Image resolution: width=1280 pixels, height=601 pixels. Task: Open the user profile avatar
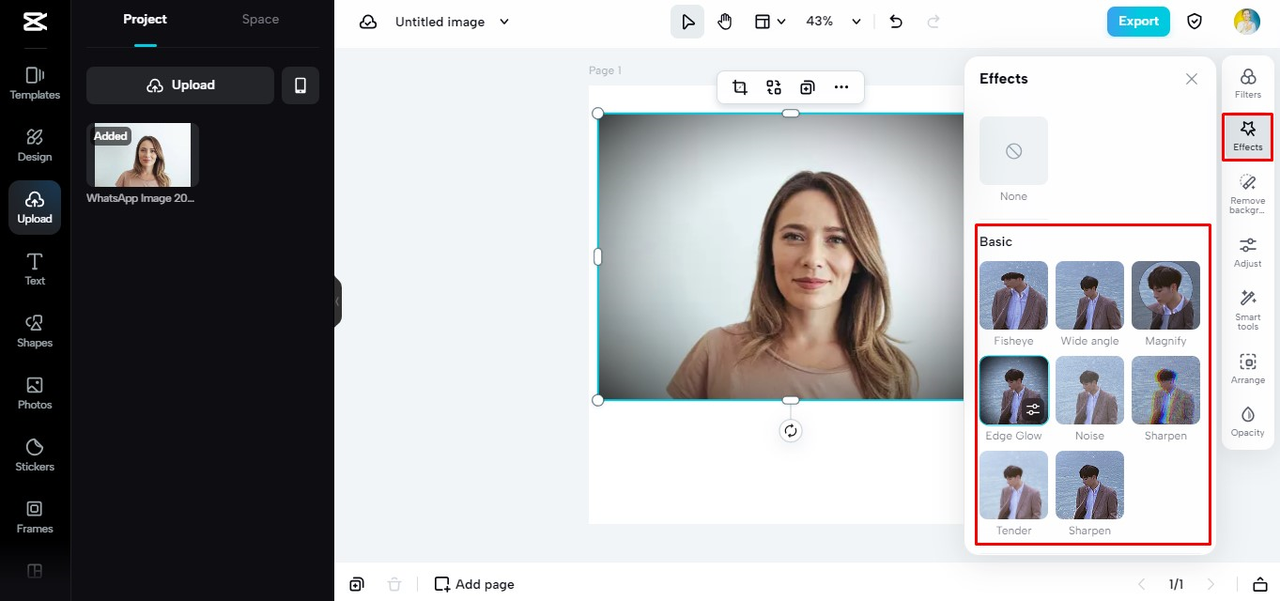(1247, 21)
